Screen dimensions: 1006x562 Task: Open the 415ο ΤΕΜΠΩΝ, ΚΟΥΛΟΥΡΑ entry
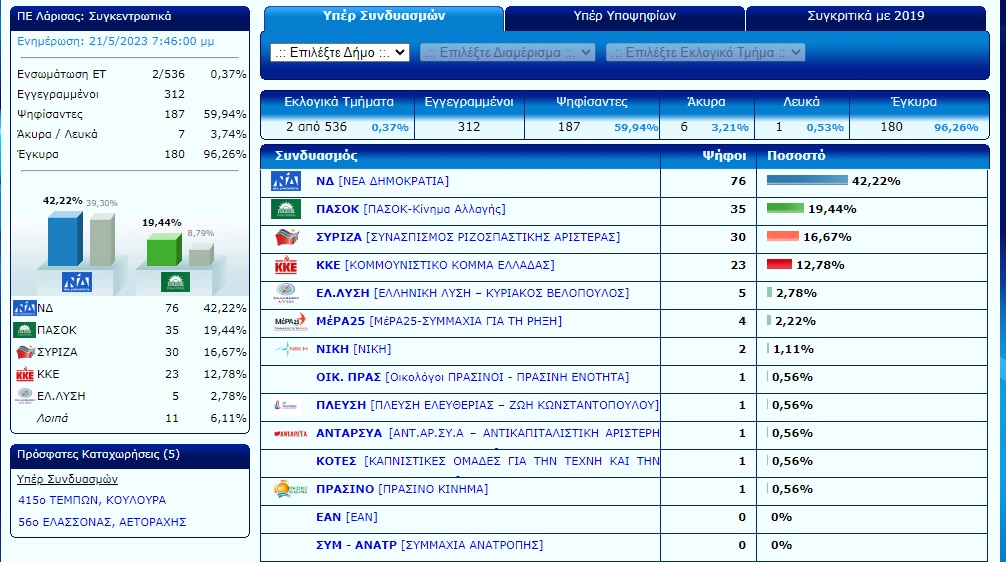pos(92,500)
